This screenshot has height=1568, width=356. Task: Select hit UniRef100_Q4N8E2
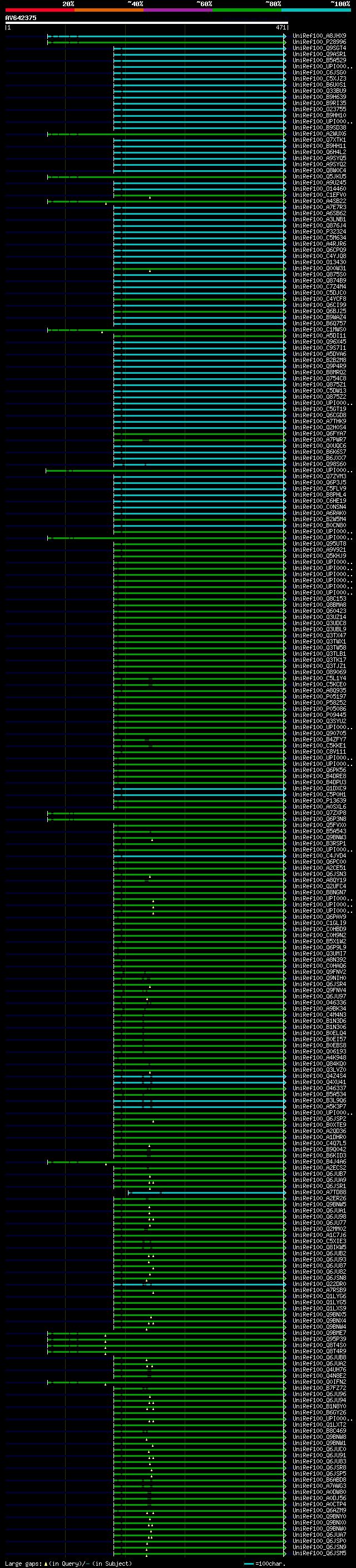pos(319,1376)
